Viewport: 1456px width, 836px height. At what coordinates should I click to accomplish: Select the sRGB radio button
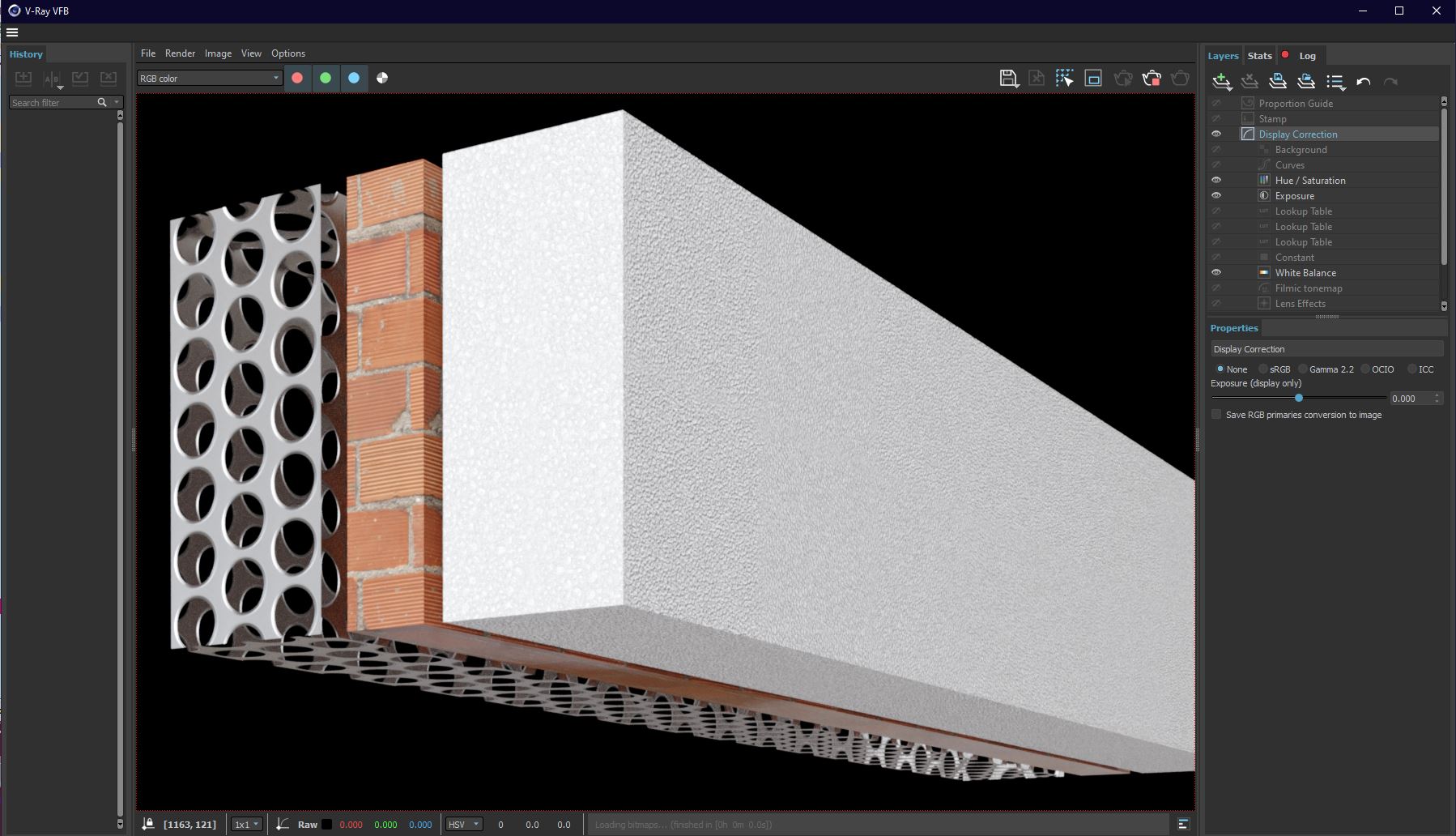tap(1263, 369)
